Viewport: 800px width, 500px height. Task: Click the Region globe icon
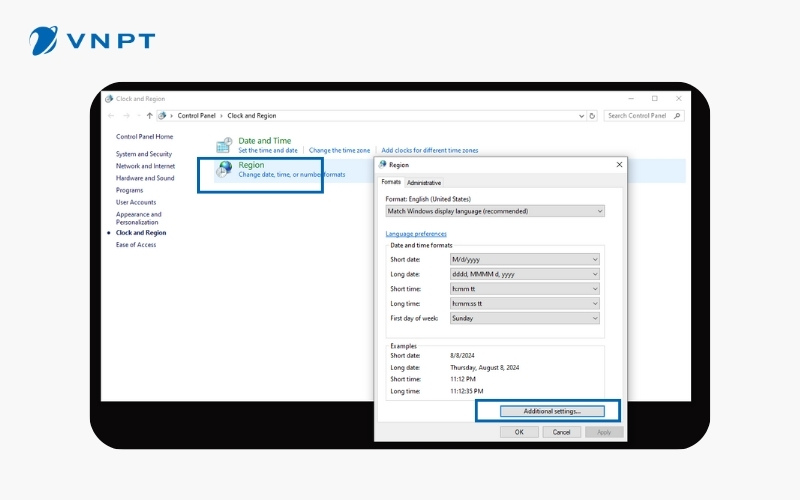tap(224, 169)
